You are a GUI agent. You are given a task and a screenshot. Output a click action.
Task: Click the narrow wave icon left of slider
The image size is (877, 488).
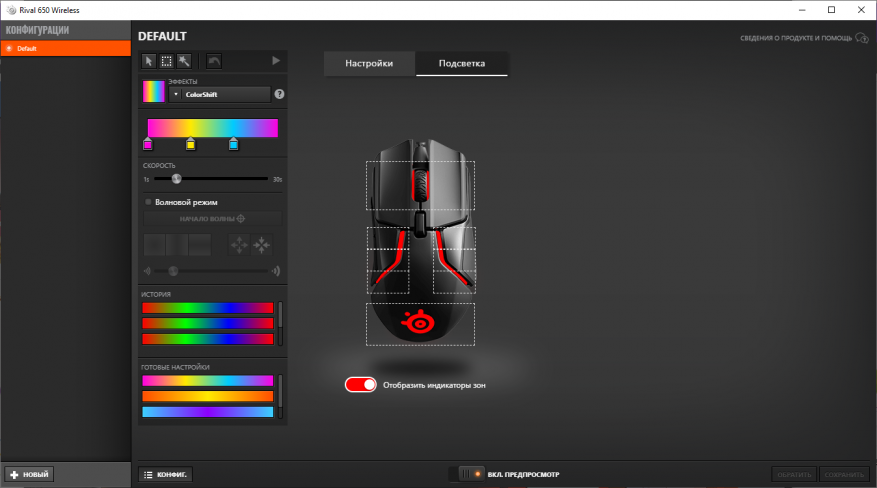pos(147,271)
